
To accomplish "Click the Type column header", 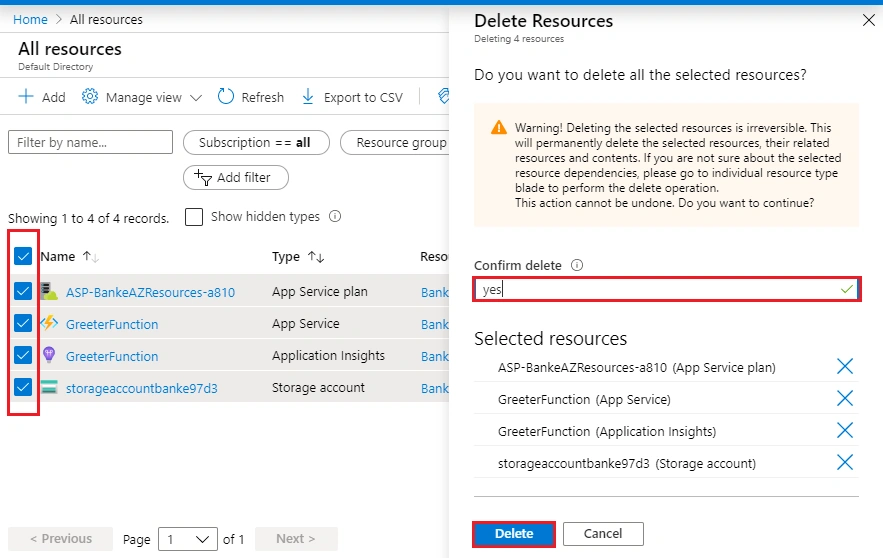I will click(x=286, y=257).
